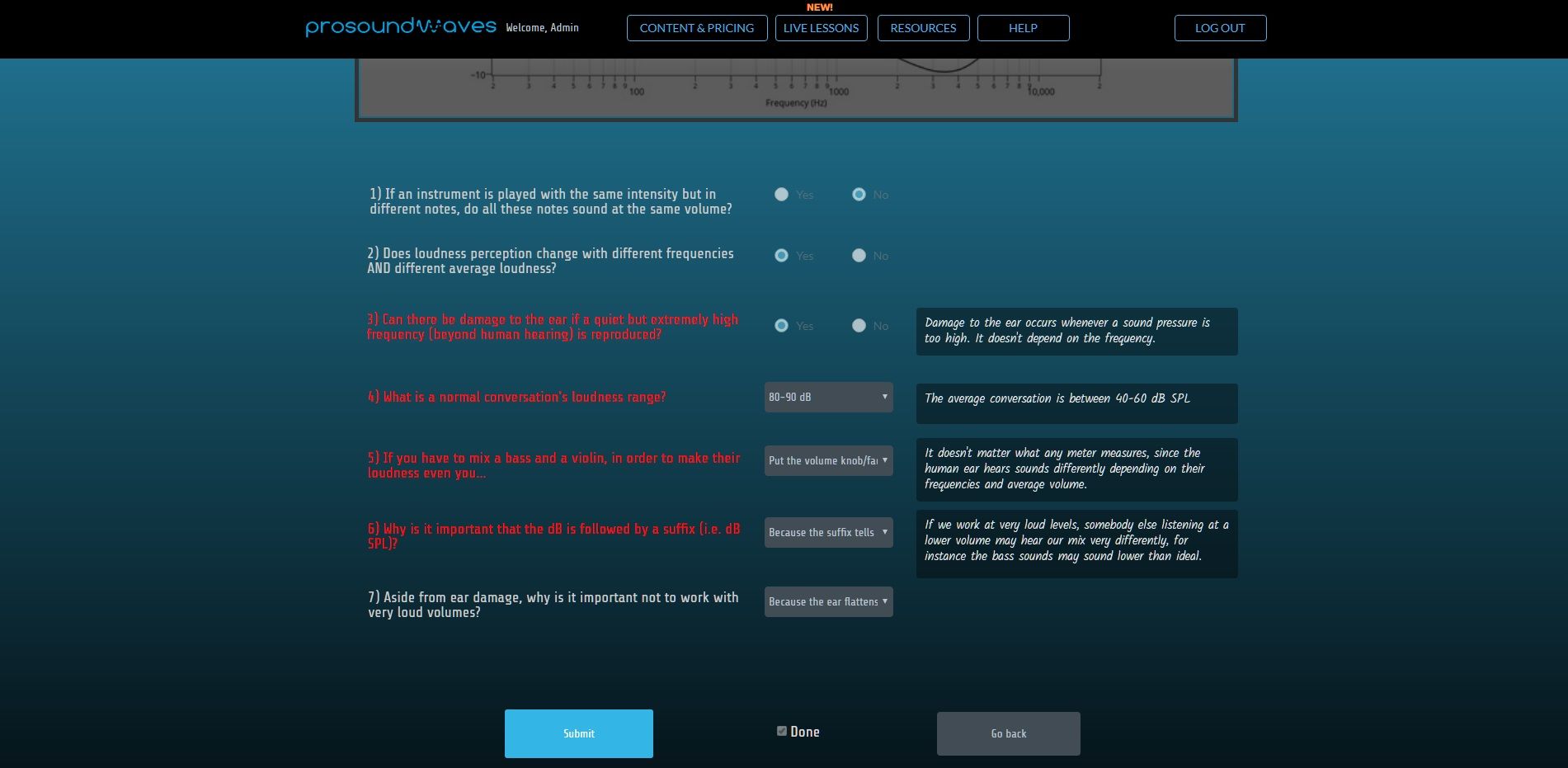
Task: Click the prosoundwaves logo
Action: 401,27
